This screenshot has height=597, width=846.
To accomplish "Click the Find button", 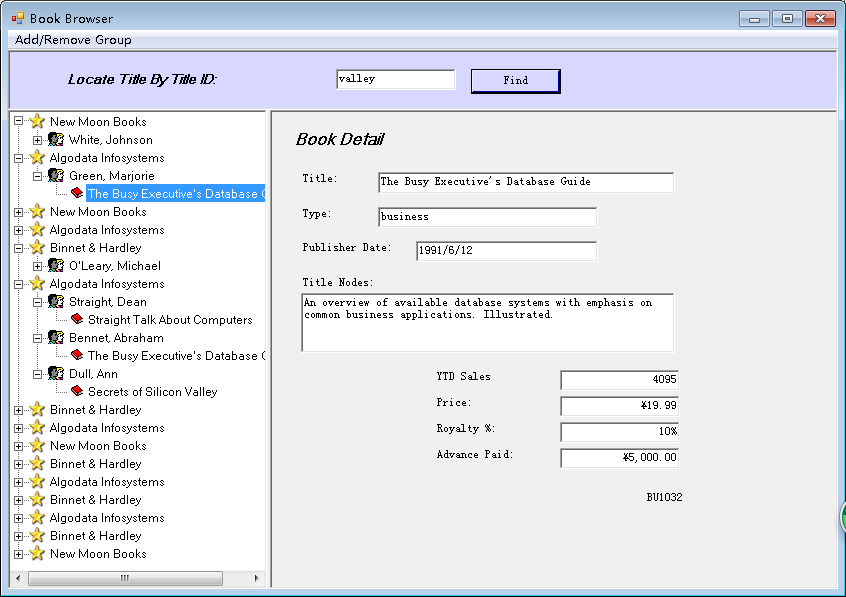I will (x=515, y=80).
